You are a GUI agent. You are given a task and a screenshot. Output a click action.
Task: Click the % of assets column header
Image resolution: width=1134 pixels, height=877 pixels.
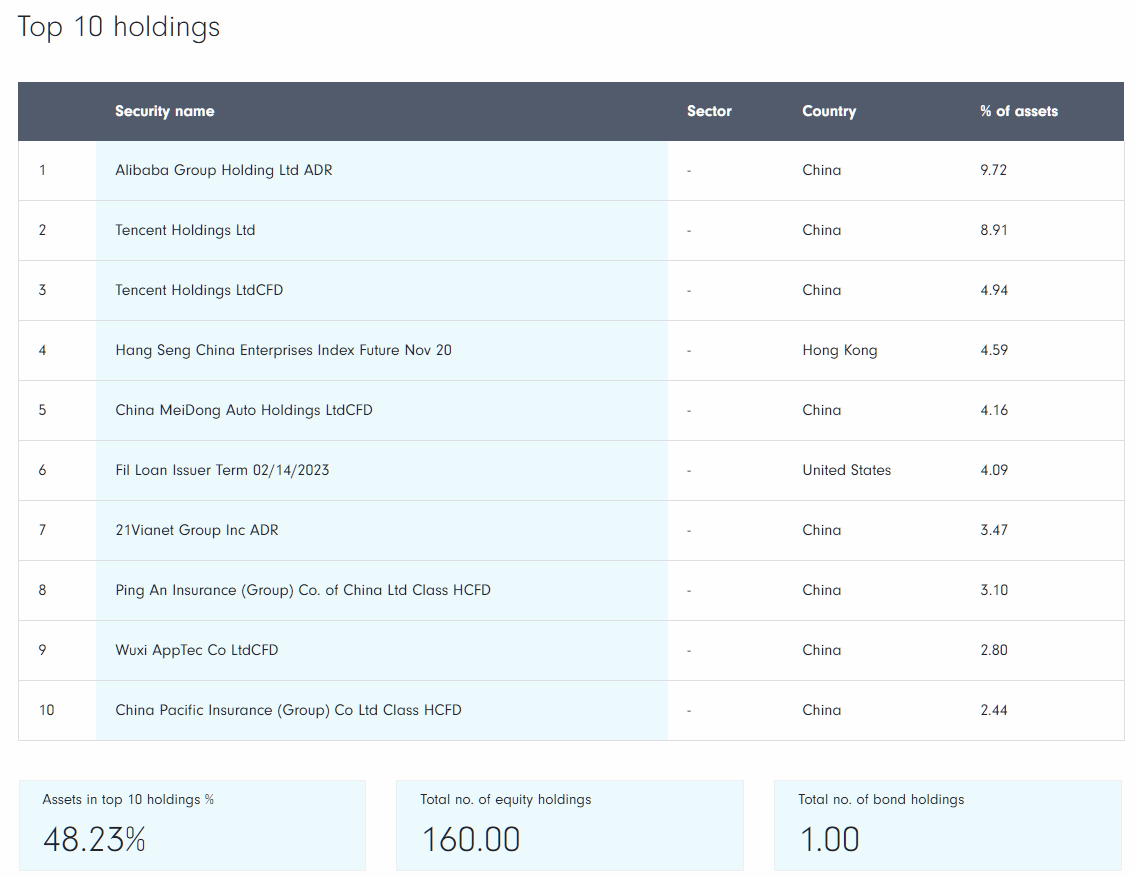pos(1019,111)
